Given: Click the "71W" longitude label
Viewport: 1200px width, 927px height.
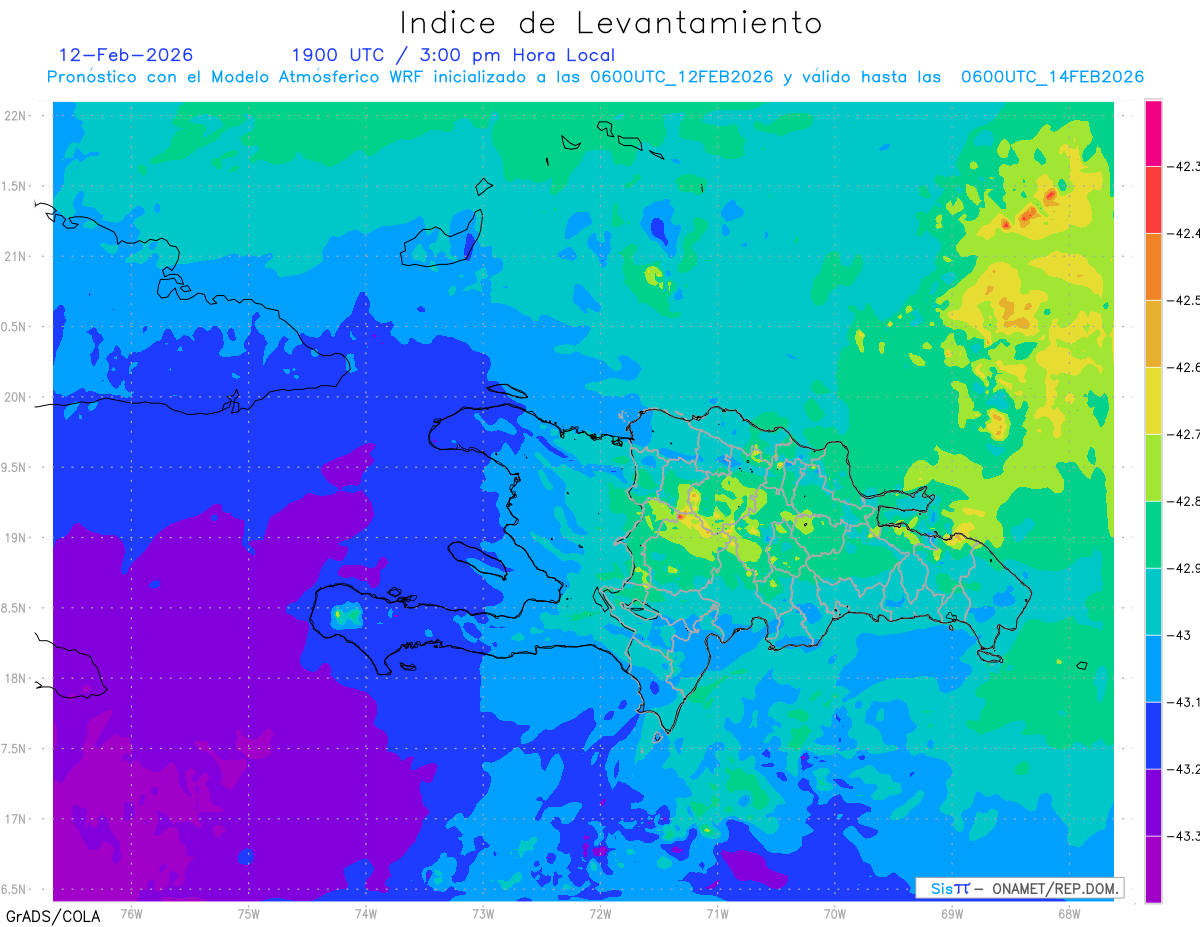Looking at the screenshot, I should (717, 913).
